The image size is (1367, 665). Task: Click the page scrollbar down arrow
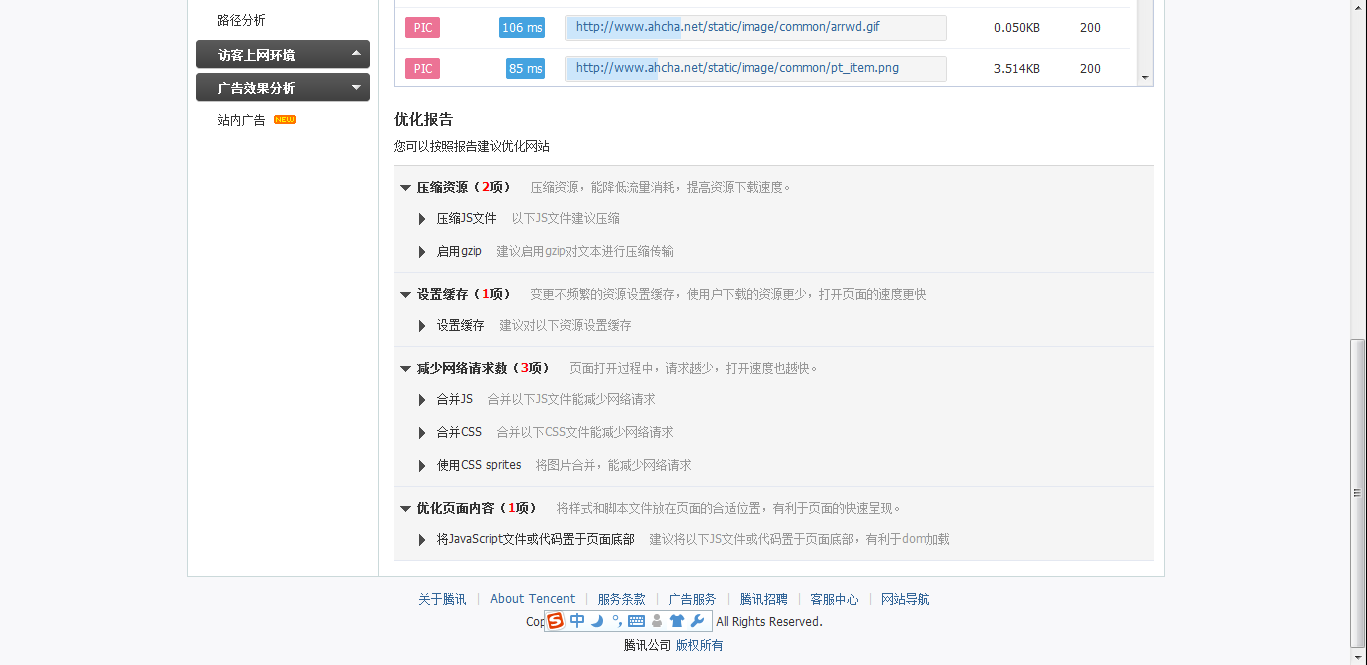click(x=1357, y=656)
